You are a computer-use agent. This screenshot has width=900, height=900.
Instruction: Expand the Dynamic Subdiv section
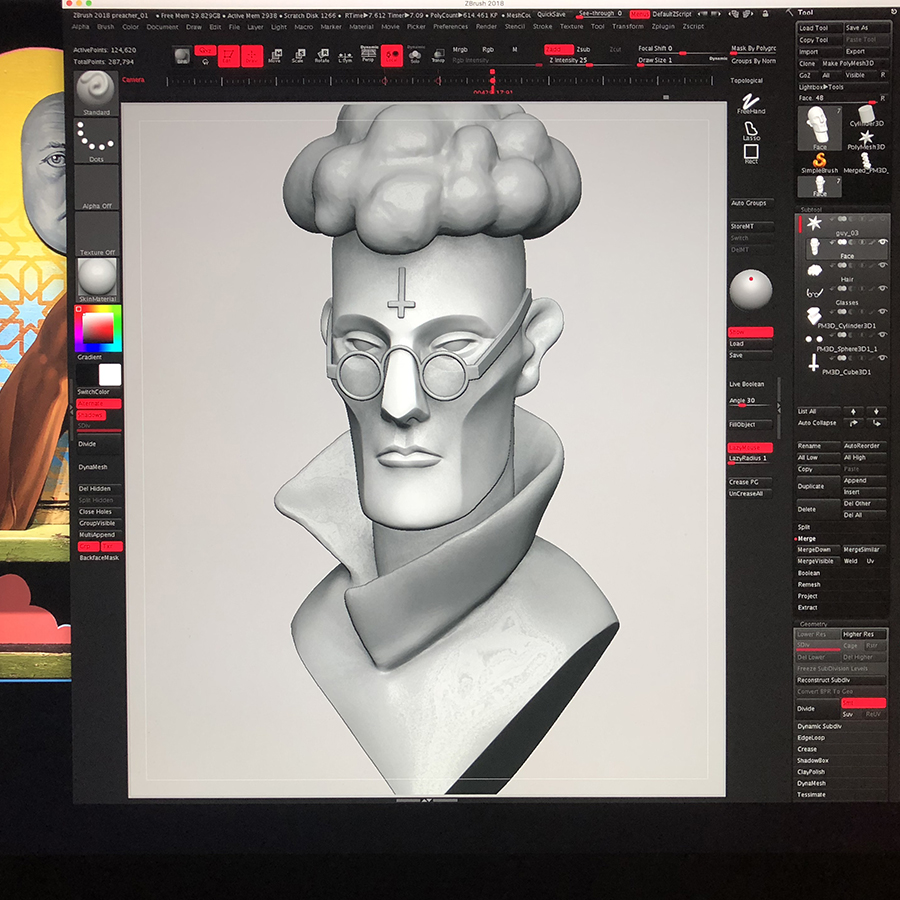click(x=819, y=726)
